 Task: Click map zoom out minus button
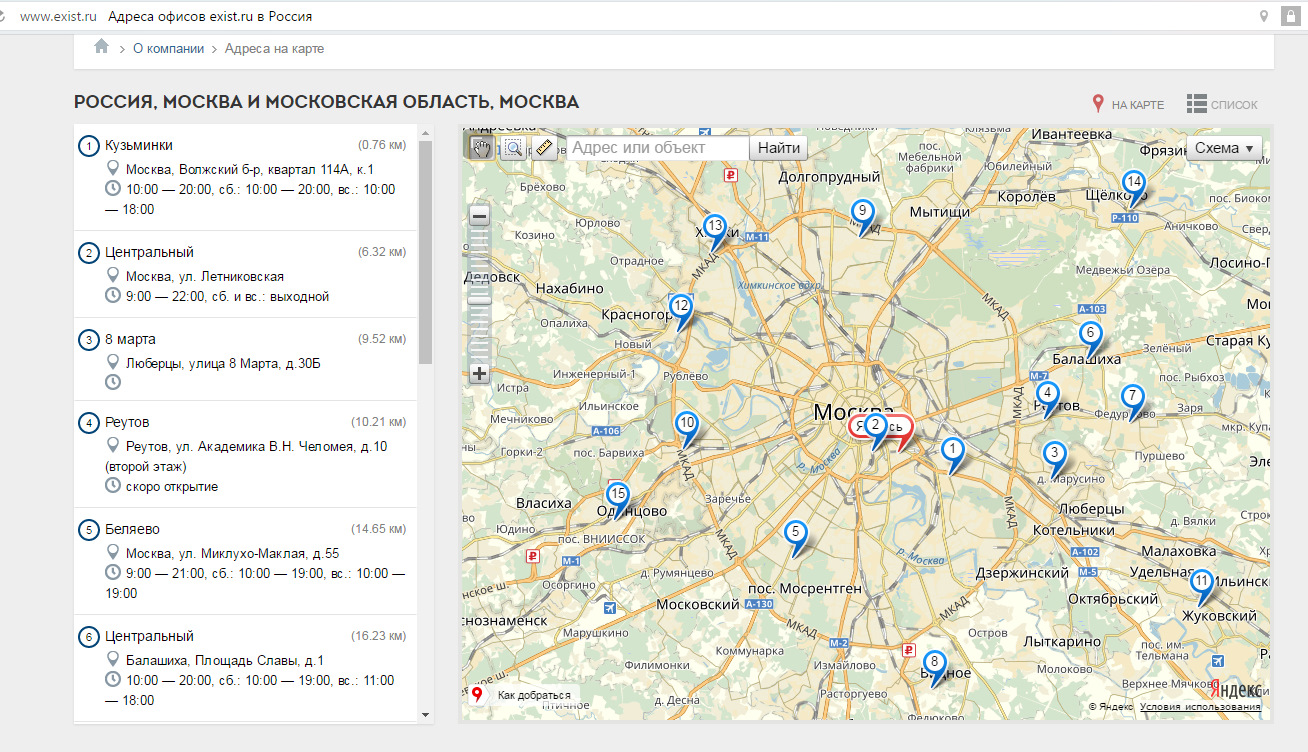[x=479, y=216]
